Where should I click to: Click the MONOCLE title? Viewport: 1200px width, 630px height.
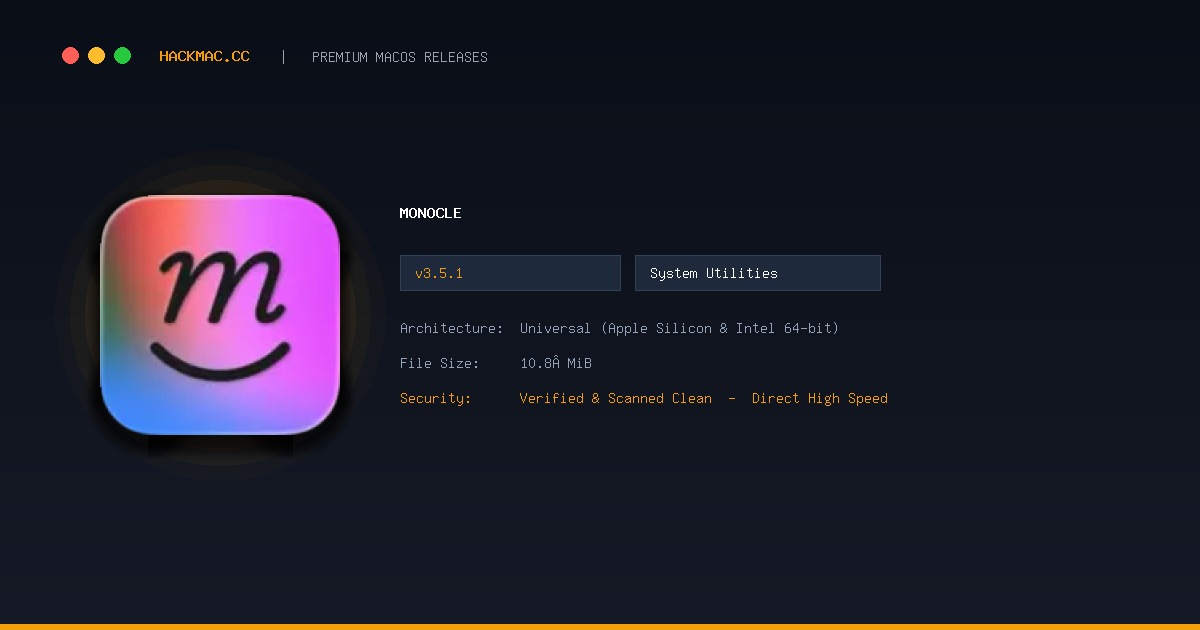[x=430, y=213]
